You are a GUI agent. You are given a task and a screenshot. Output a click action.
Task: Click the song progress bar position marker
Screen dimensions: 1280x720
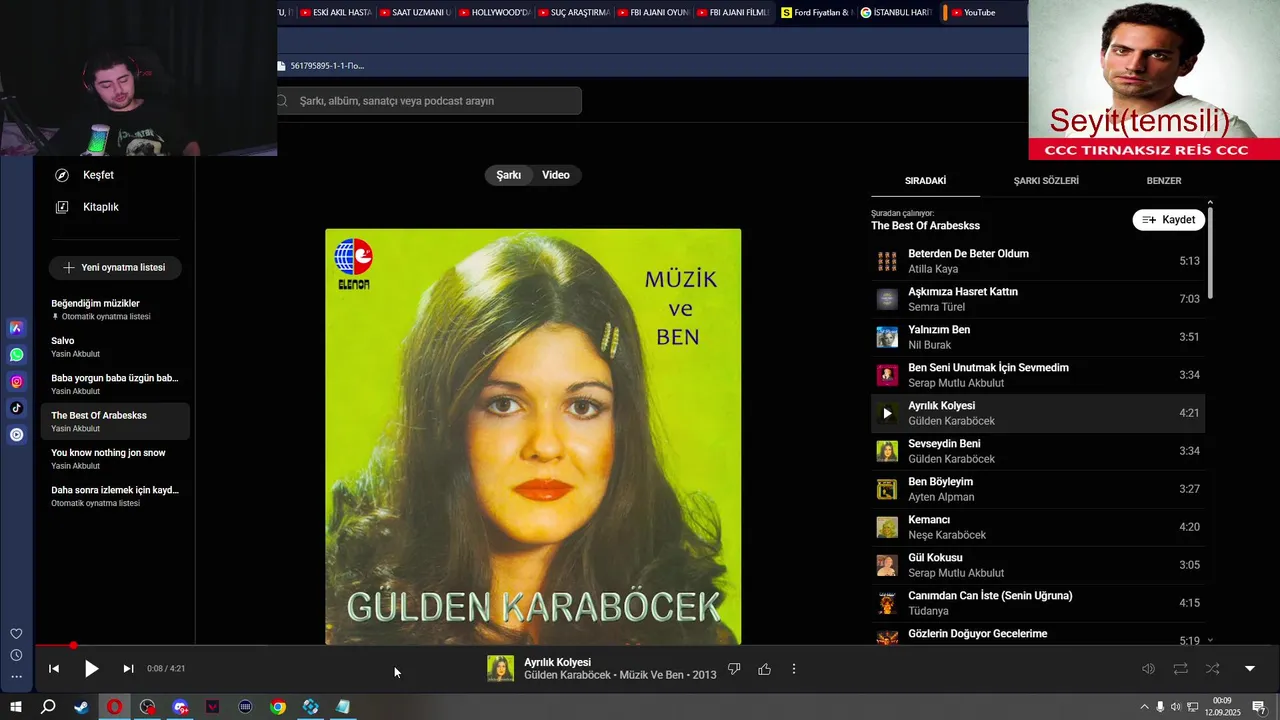pos(73,646)
